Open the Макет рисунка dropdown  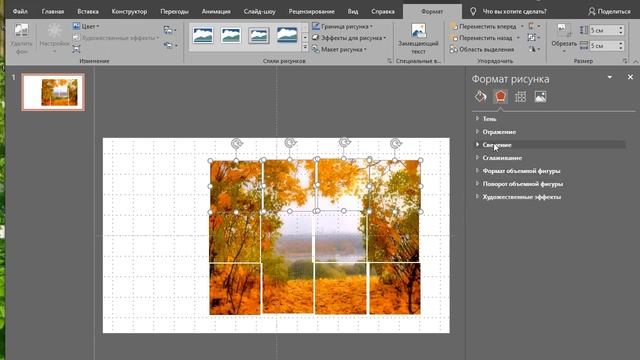[339, 49]
